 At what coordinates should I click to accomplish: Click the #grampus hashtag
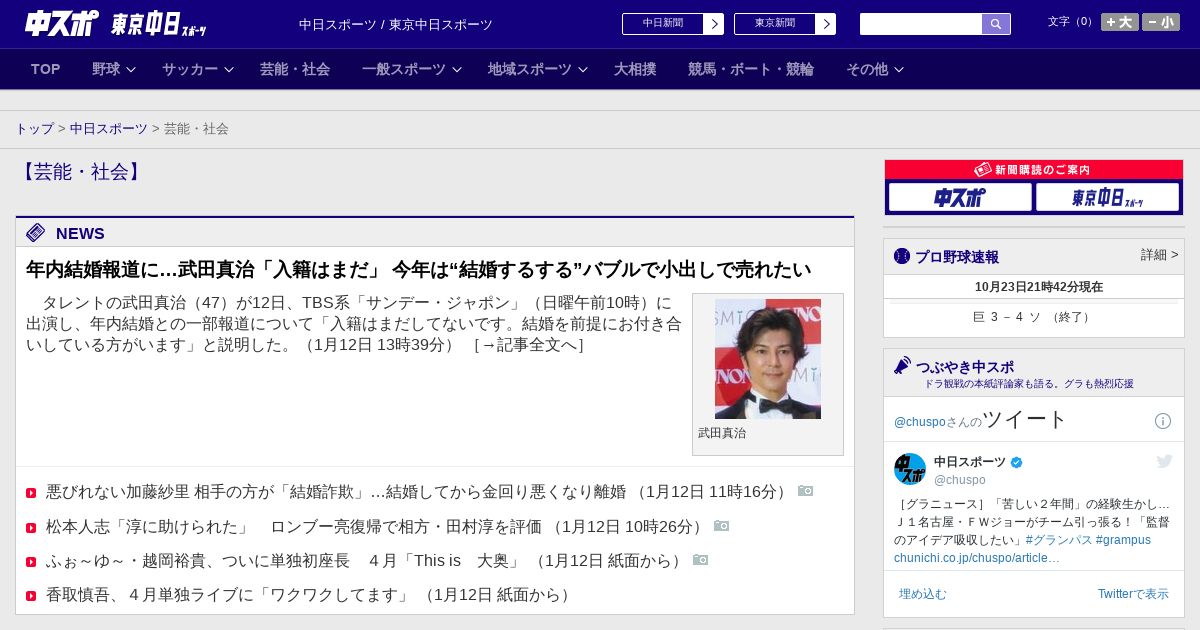[x=1123, y=540]
